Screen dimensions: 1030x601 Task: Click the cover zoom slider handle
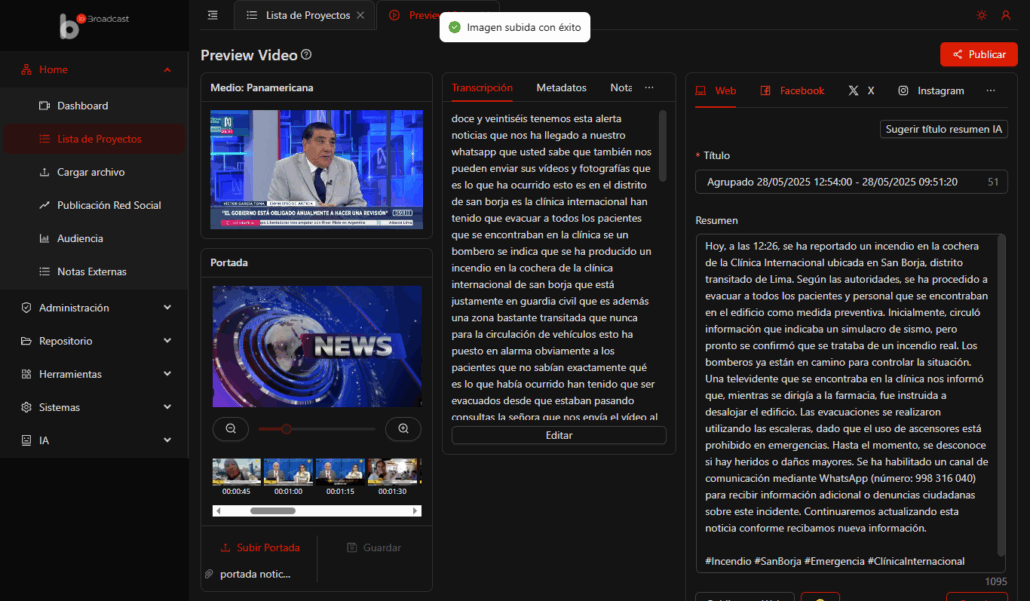click(x=286, y=429)
